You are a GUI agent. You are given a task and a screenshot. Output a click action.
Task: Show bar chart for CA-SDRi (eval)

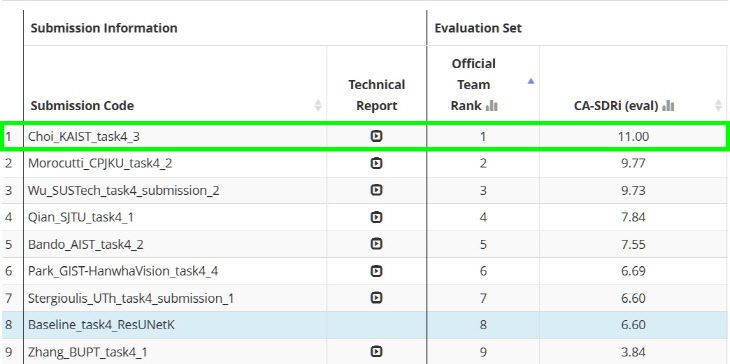tap(668, 107)
